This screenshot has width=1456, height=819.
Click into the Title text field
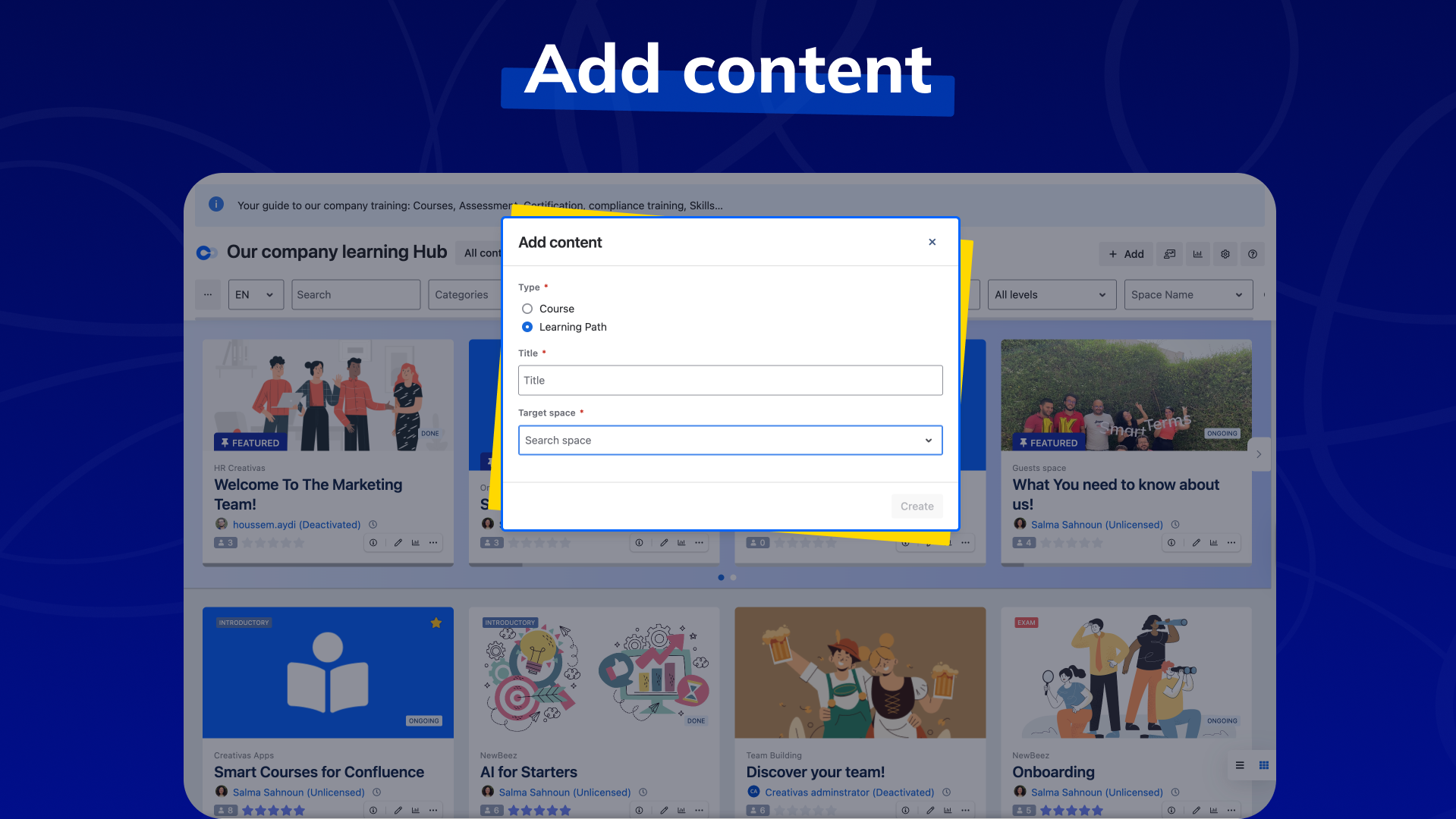click(x=730, y=381)
